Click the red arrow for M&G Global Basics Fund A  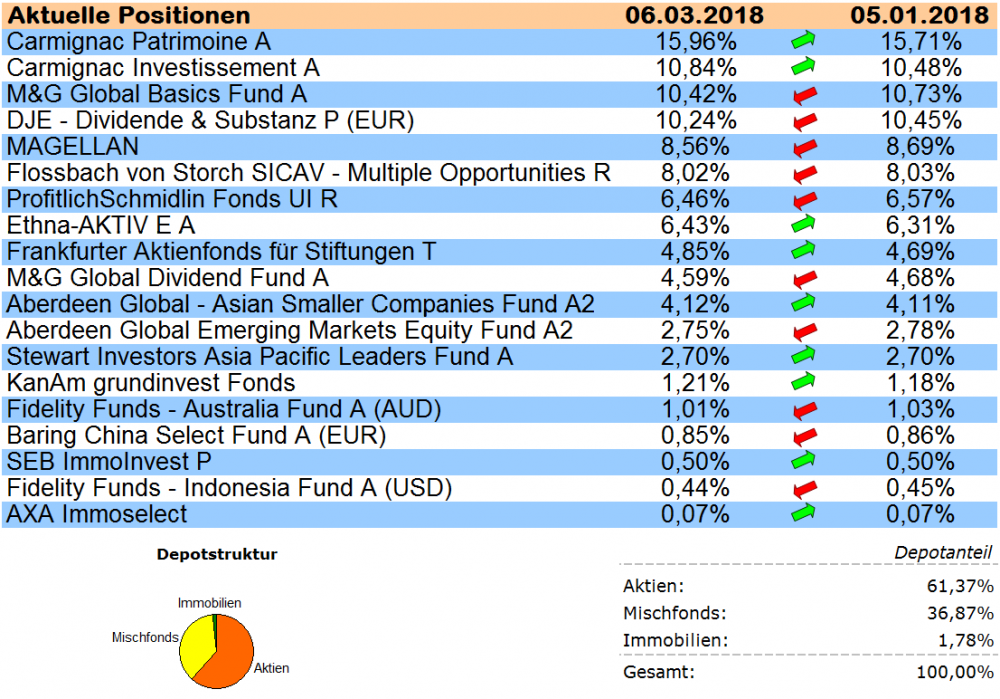coord(802,95)
